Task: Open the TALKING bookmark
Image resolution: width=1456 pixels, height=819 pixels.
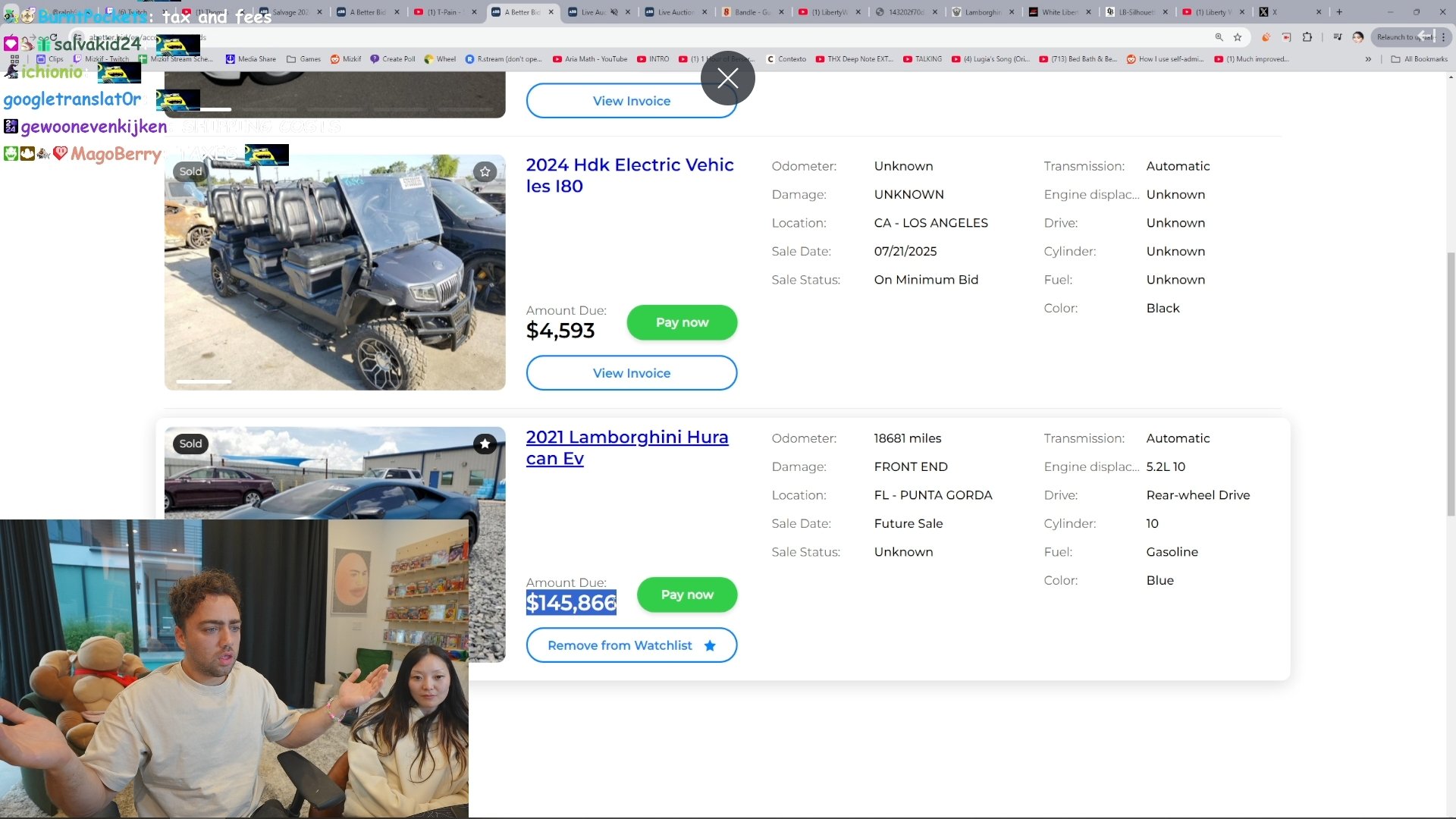Action: (923, 59)
